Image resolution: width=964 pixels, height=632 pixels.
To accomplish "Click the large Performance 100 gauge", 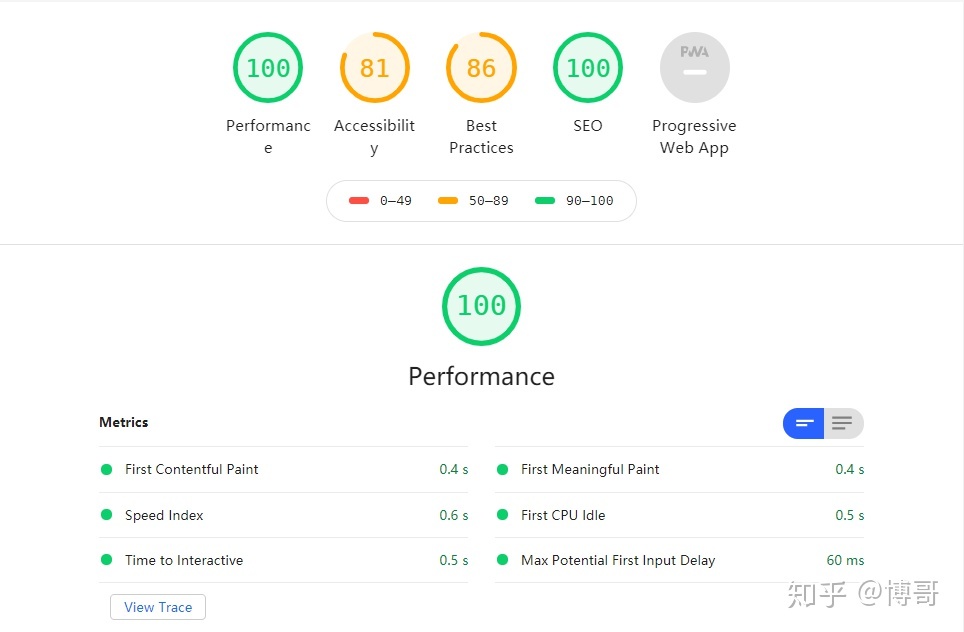I will coord(481,306).
